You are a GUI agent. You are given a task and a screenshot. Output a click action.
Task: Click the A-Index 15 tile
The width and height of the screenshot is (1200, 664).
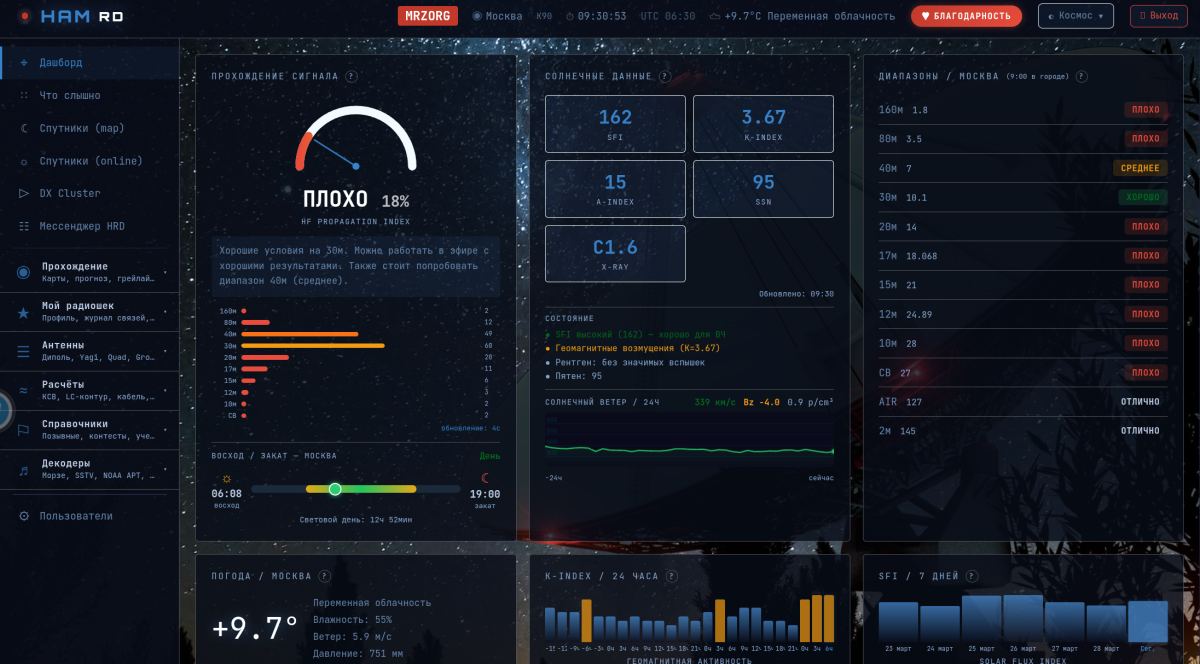point(615,189)
